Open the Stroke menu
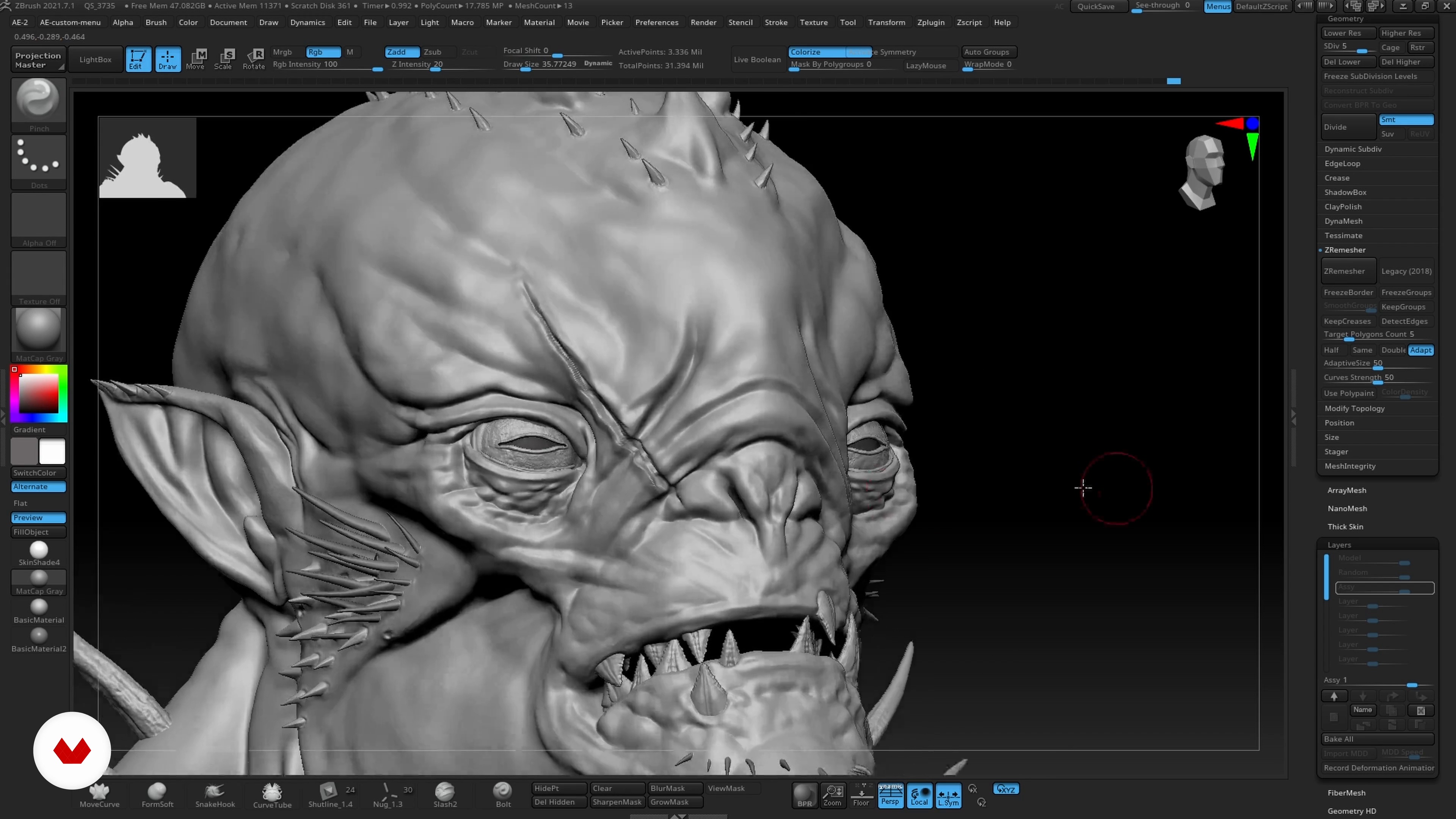The height and width of the screenshot is (819, 1456). tap(776, 22)
